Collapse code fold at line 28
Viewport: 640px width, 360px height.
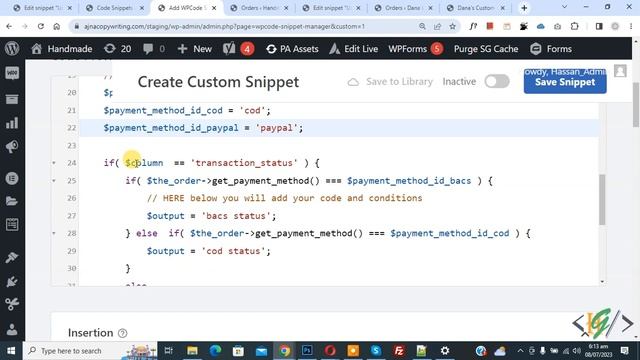pyautogui.click(x=54, y=233)
